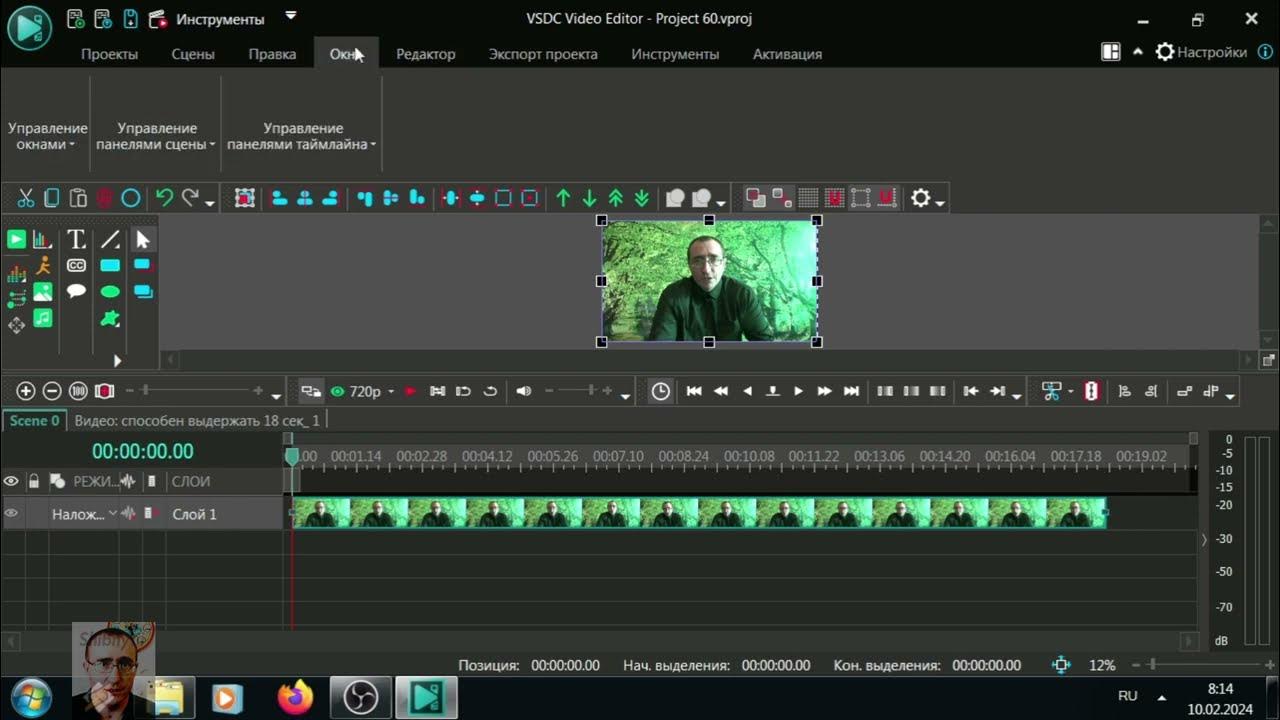1280x720 pixels.
Task: Toggle the lock column header icon
Action: coord(34,481)
